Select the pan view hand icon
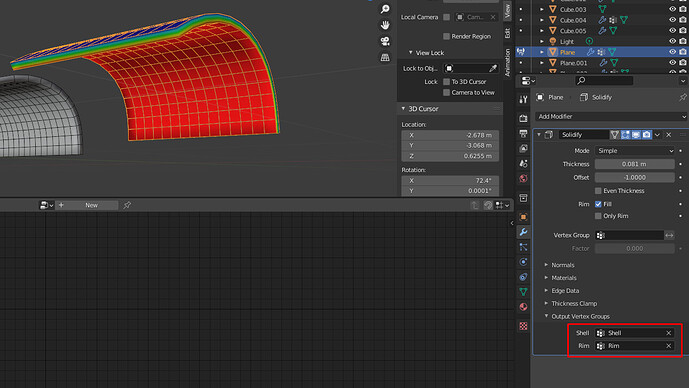689x388 pixels. tap(385, 25)
